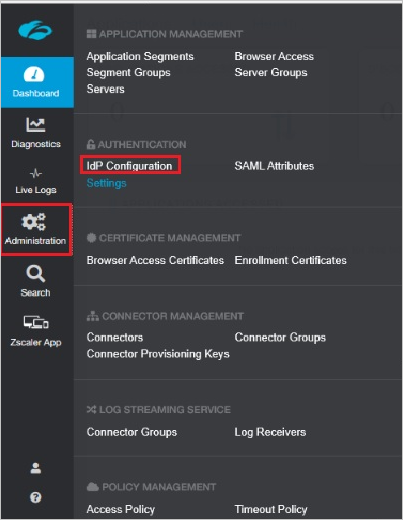This screenshot has width=403, height=520.
Task: Click the Application Management grid icon
Action: pyautogui.click(x=91, y=34)
